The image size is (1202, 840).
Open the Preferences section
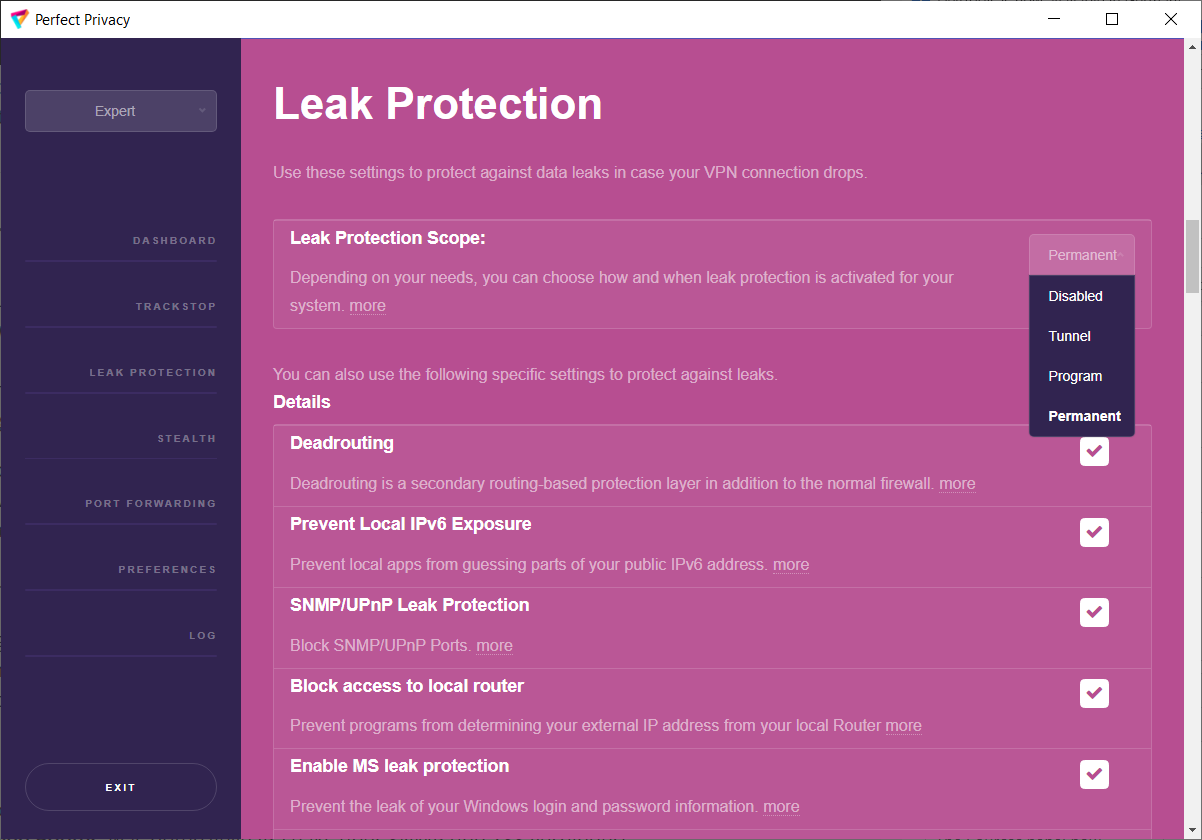[x=167, y=570]
